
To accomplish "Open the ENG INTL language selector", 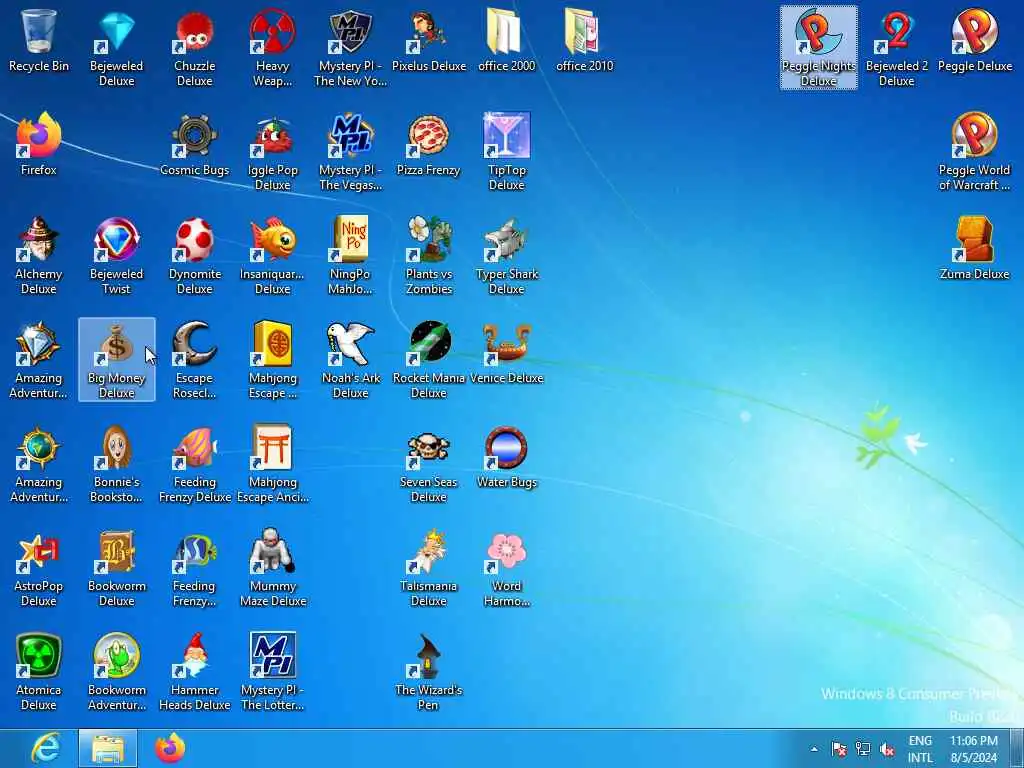I will (x=920, y=749).
